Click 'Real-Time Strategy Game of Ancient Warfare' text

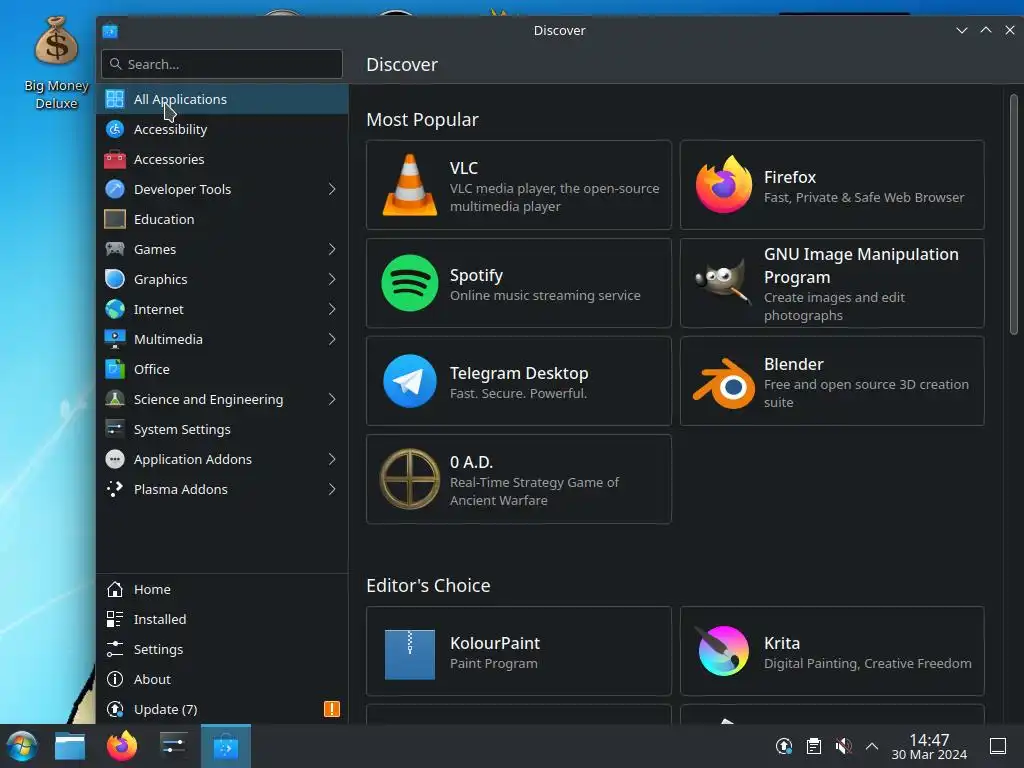click(534, 491)
